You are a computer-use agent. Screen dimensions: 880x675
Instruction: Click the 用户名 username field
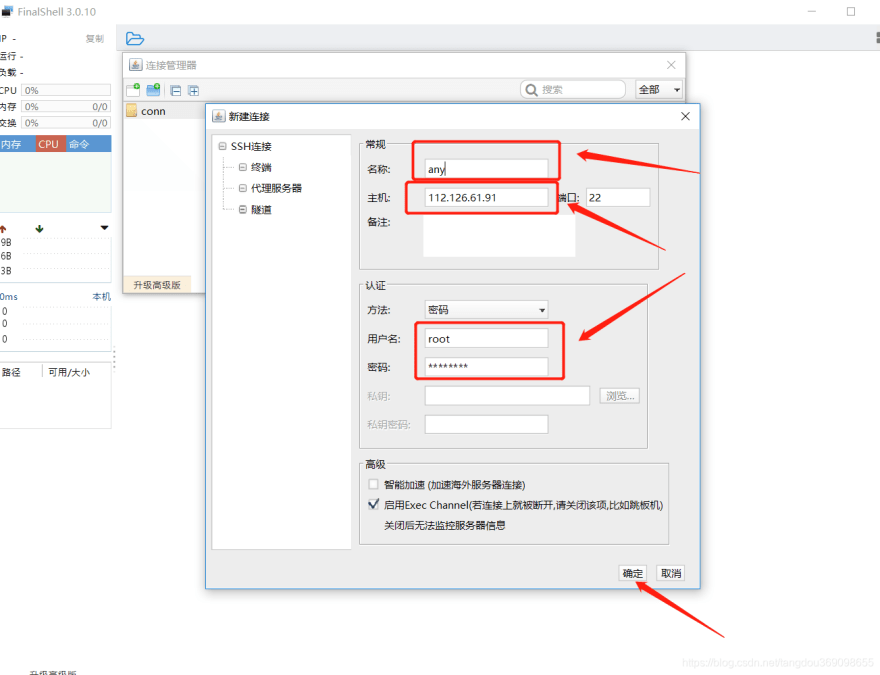[x=486, y=338]
